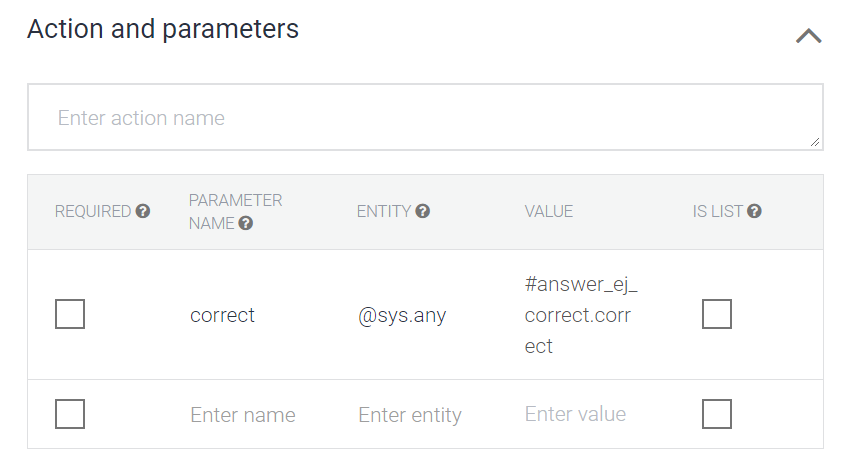This screenshot has height=462, width=847.
Task: Click the Enter value field
Action: coord(575,414)
